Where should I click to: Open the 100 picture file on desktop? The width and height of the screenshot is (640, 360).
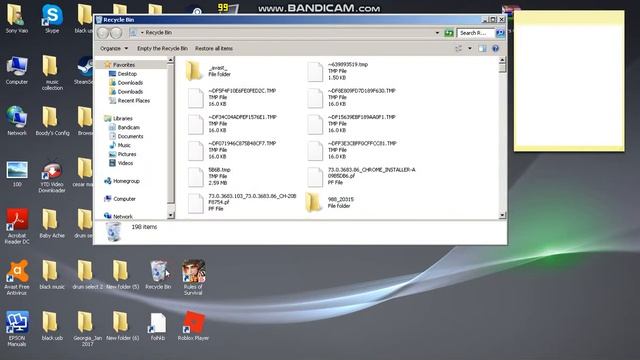(x=17, y=173)
